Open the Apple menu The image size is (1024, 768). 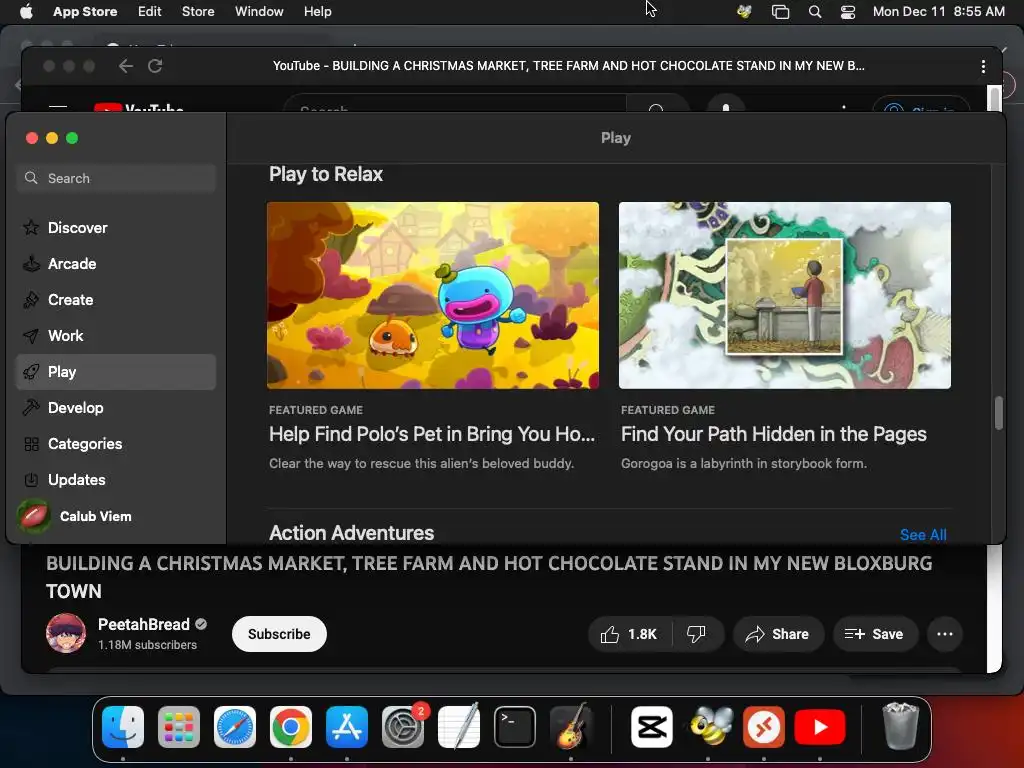pyautogui.click(x=26, y=11)
